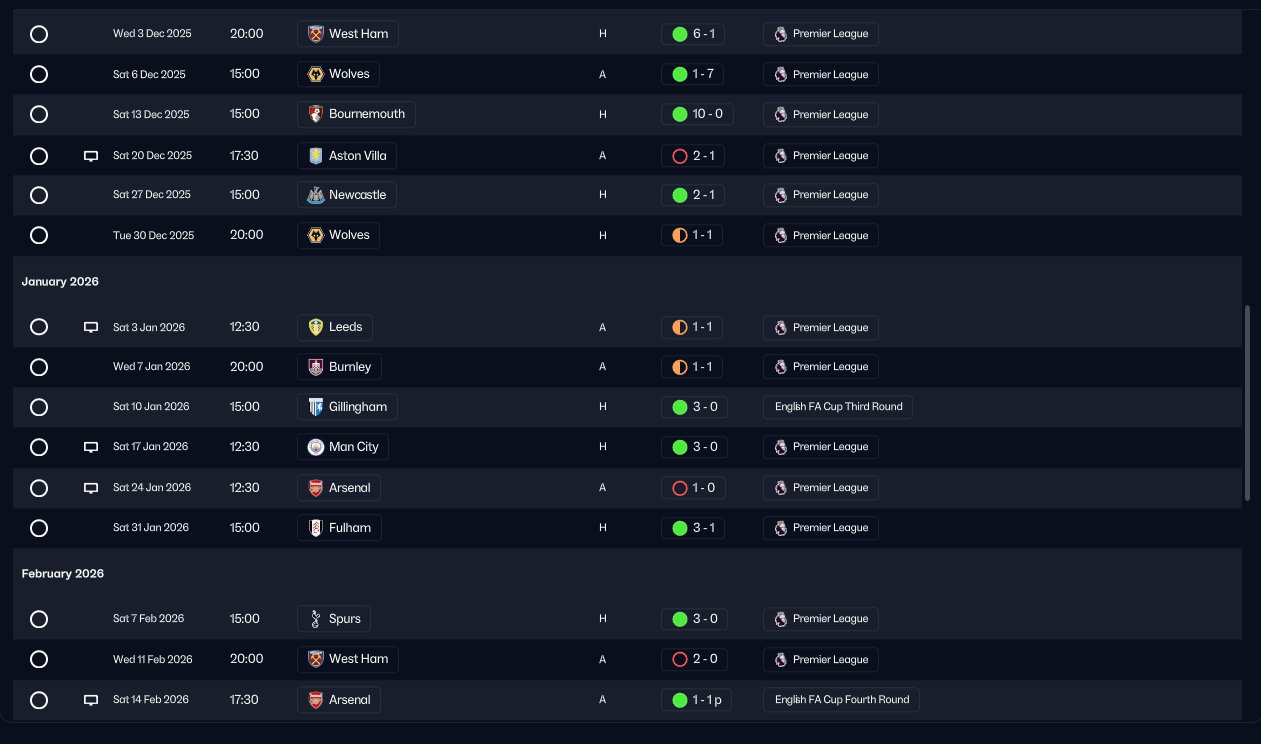Screen dimensions: 1261x744
Task: Click the Newcastle club crest icon
Action: point(316,195)
